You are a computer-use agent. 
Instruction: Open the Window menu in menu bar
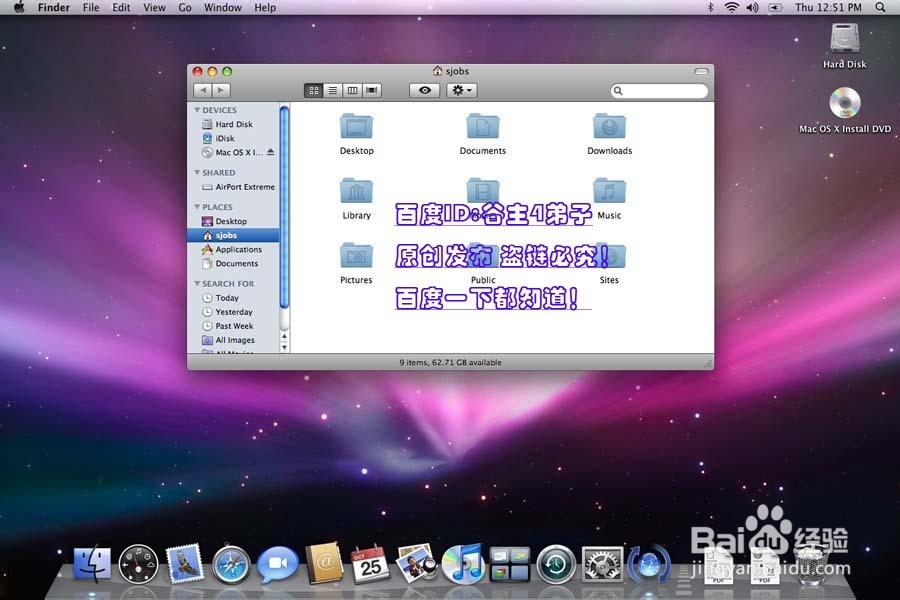[x=222, y=7]
